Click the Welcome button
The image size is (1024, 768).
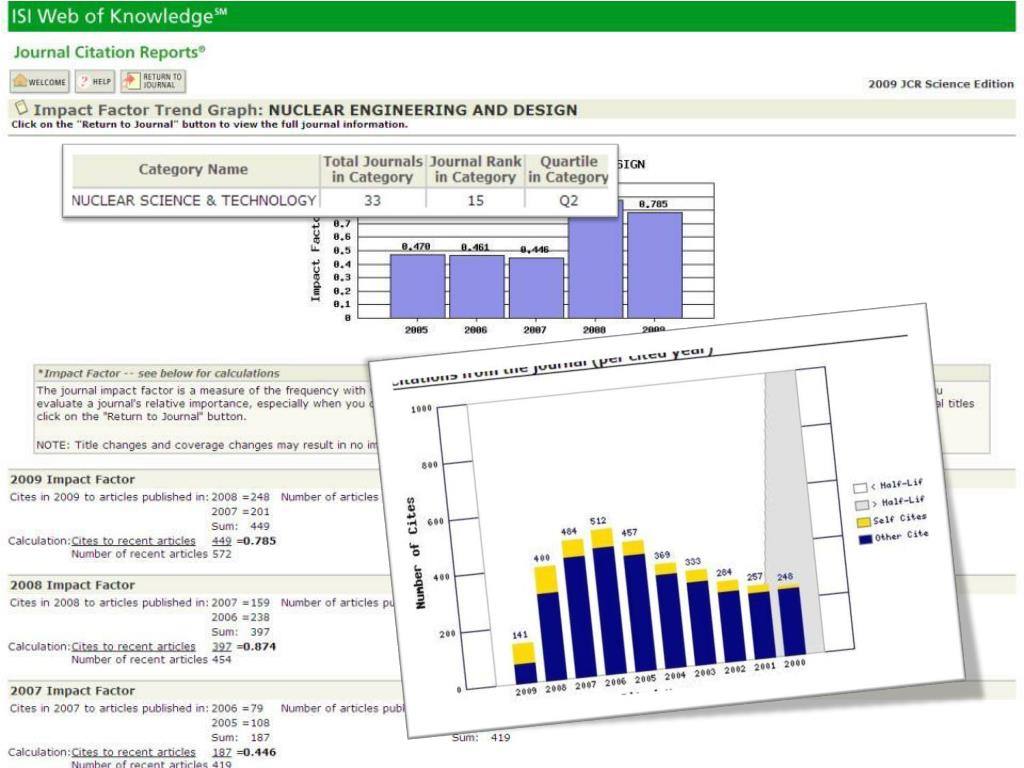click(39, 82)
